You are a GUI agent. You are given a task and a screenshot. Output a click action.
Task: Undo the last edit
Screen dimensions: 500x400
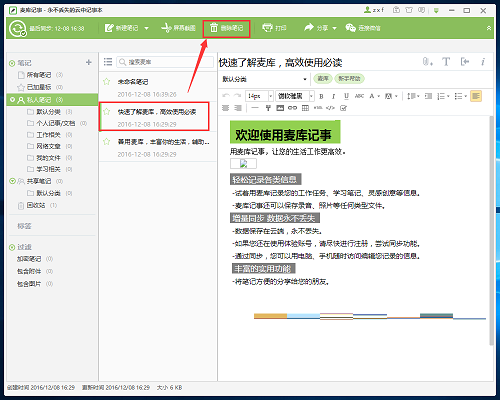(x=226, y=96)
